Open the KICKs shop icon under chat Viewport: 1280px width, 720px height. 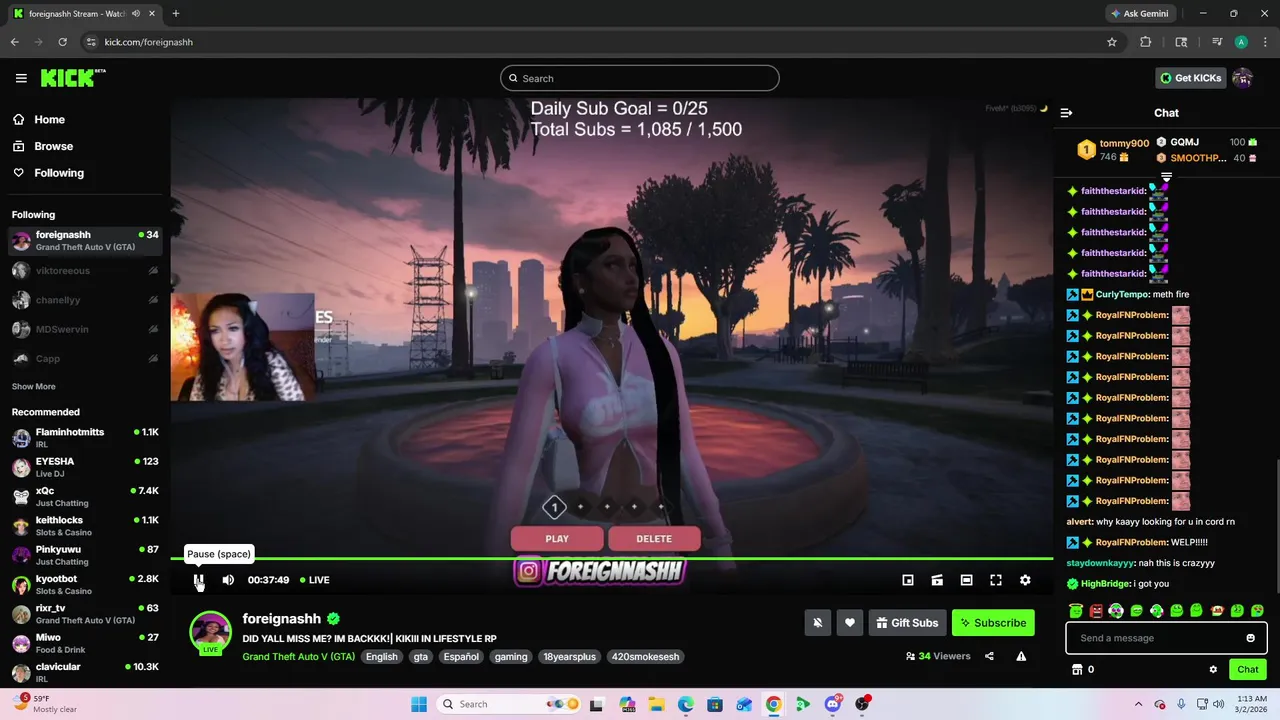[x=1077, y=670]
